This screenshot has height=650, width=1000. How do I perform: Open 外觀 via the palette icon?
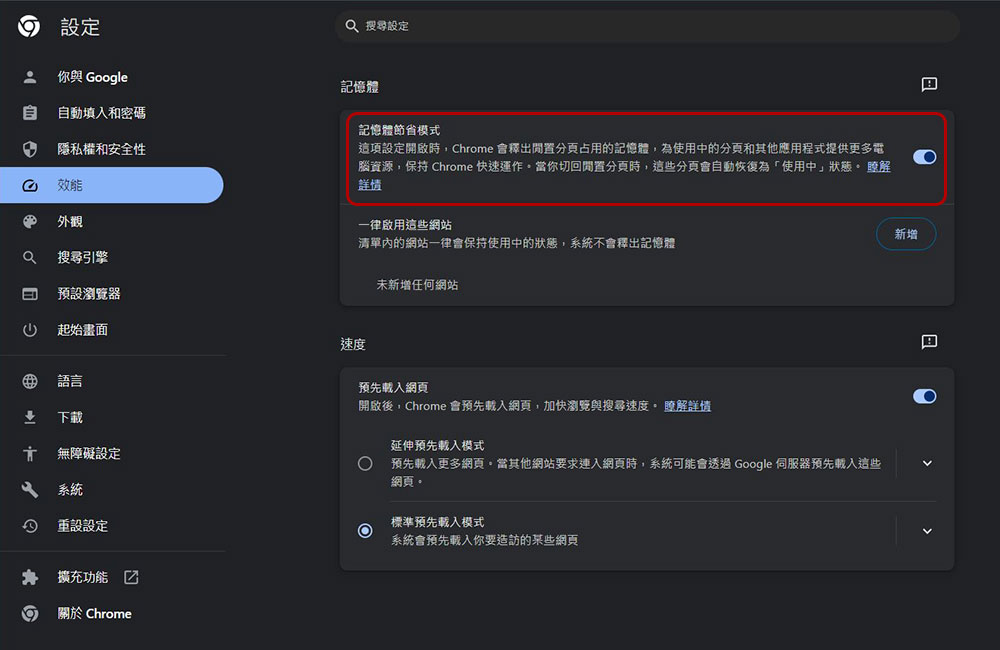[28, 221]
